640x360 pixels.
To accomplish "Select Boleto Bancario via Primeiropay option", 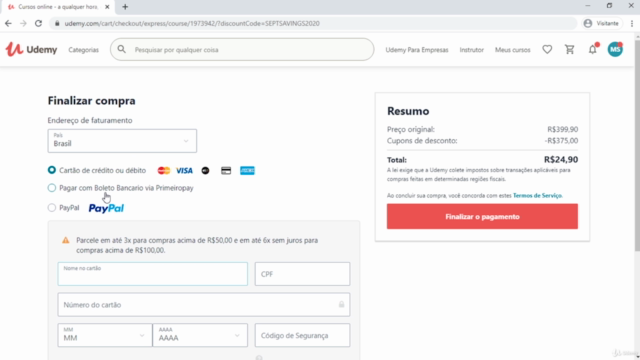I will click(51, 188).
